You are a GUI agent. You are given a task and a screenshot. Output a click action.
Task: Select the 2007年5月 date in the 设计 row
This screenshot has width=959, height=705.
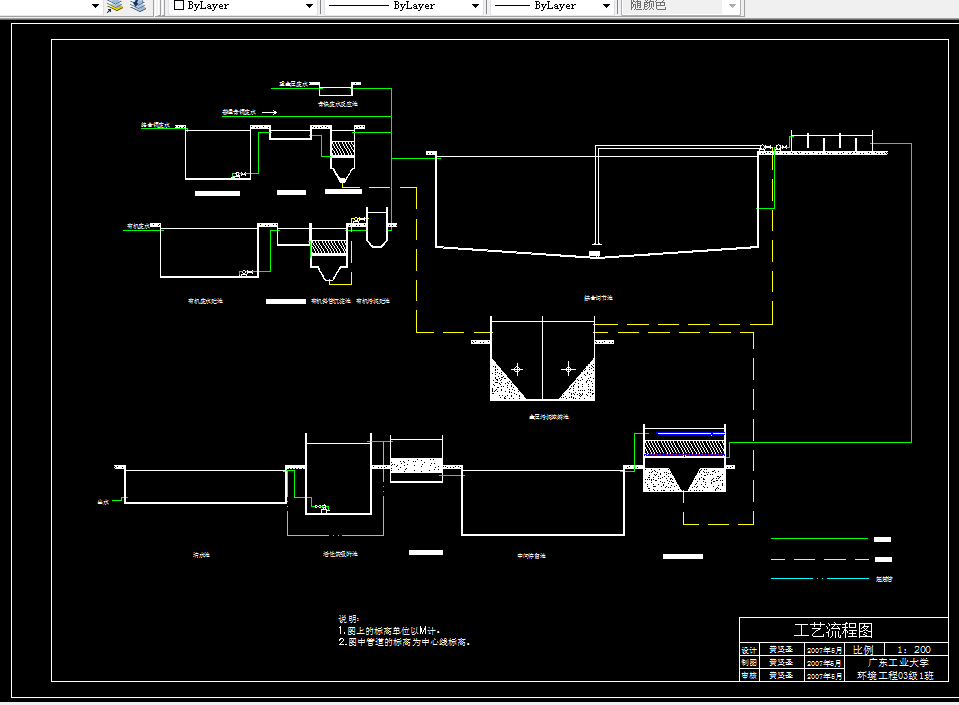(x=824, y=650)
